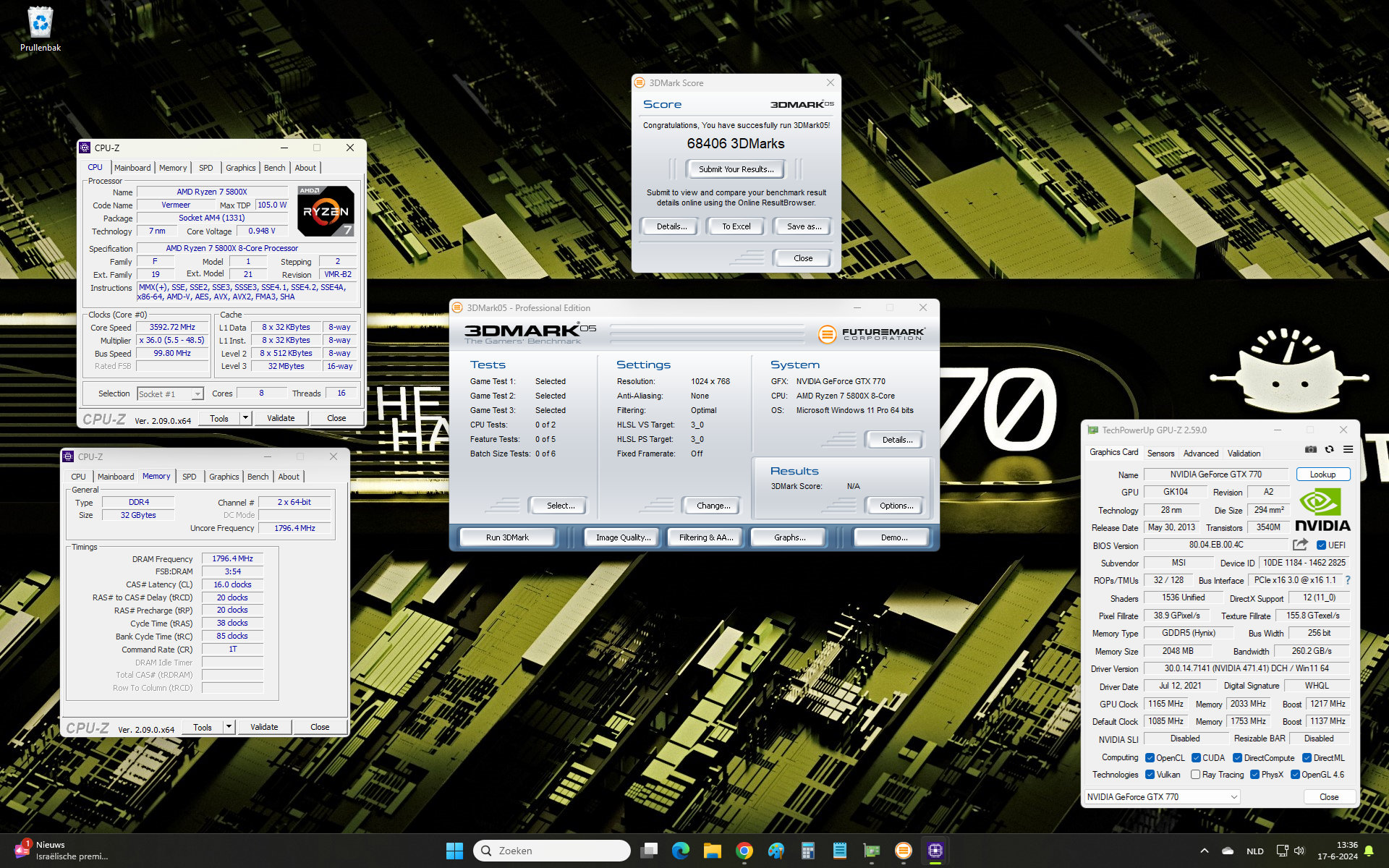Enable the Ray Tracing checkbox
This screenshot has width=1389, height=868.
[1195, 775]
